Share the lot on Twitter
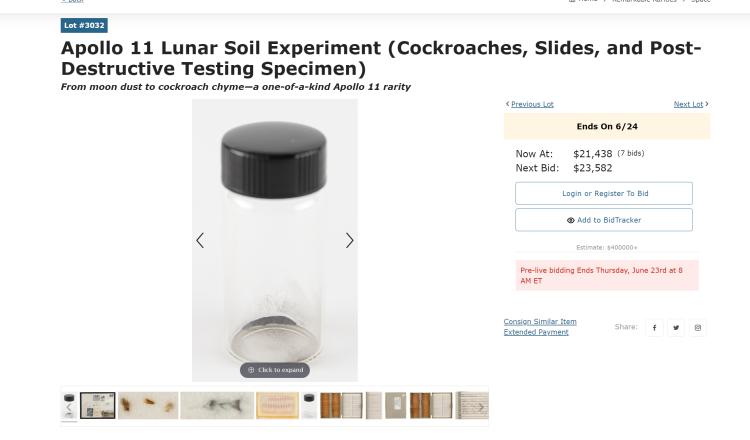 pyautogui.click(x=676, y=327)
